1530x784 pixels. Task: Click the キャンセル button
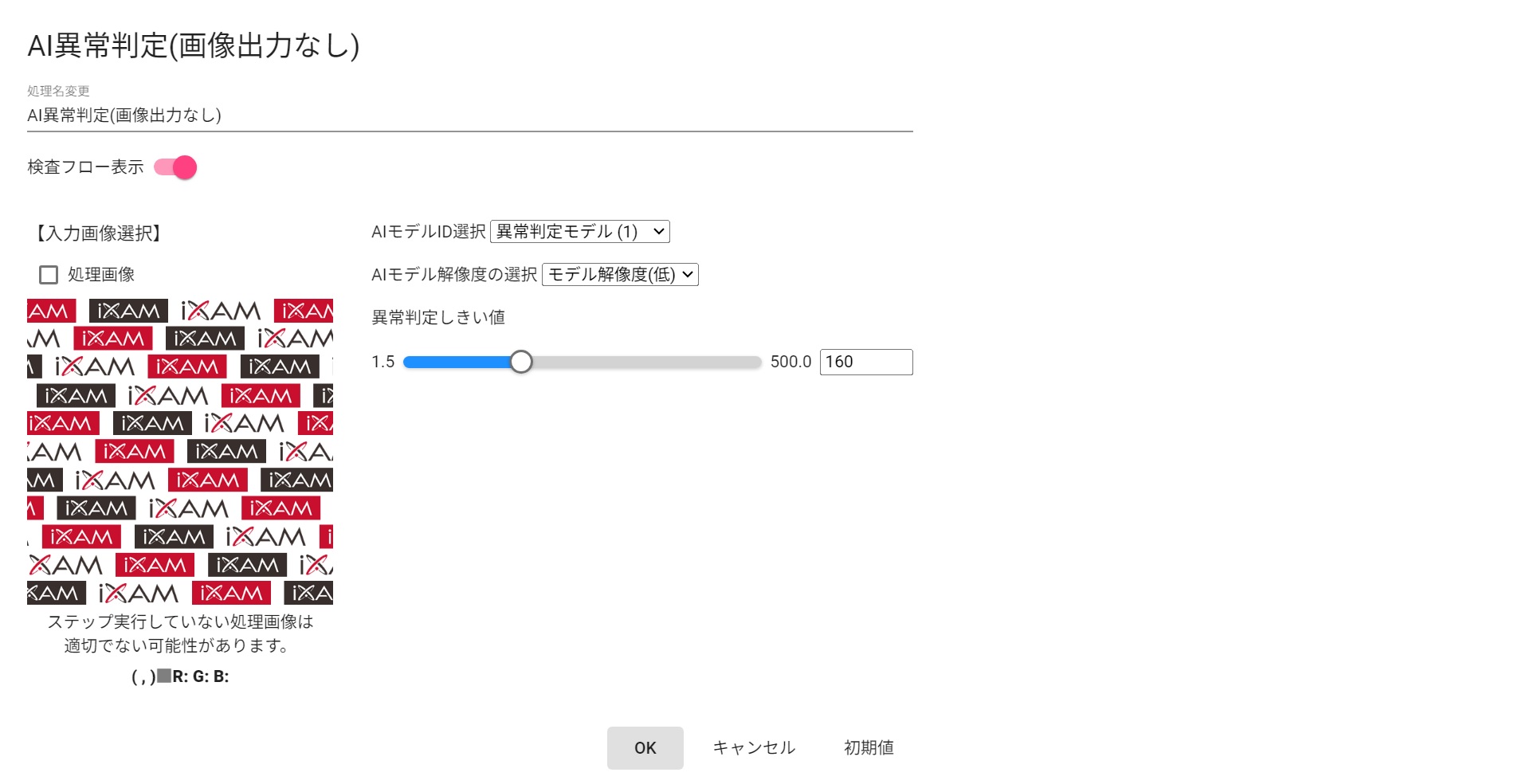pyautogui.click(x=753, y=748)
